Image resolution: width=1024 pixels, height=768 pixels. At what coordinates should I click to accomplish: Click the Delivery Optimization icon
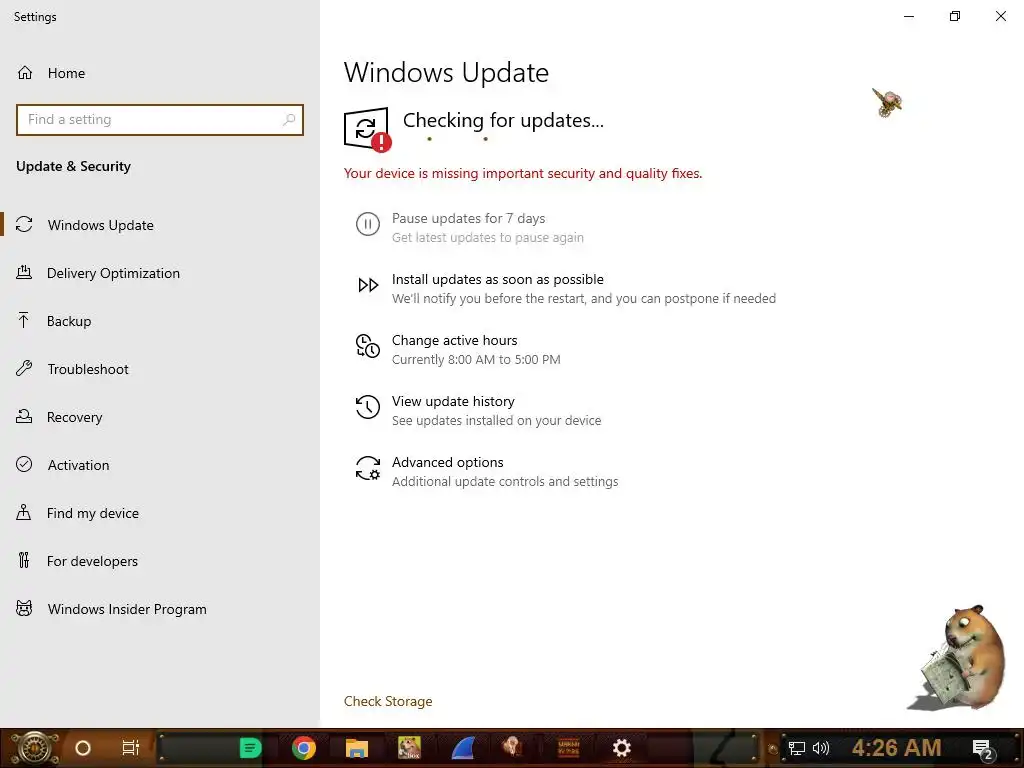24,272
